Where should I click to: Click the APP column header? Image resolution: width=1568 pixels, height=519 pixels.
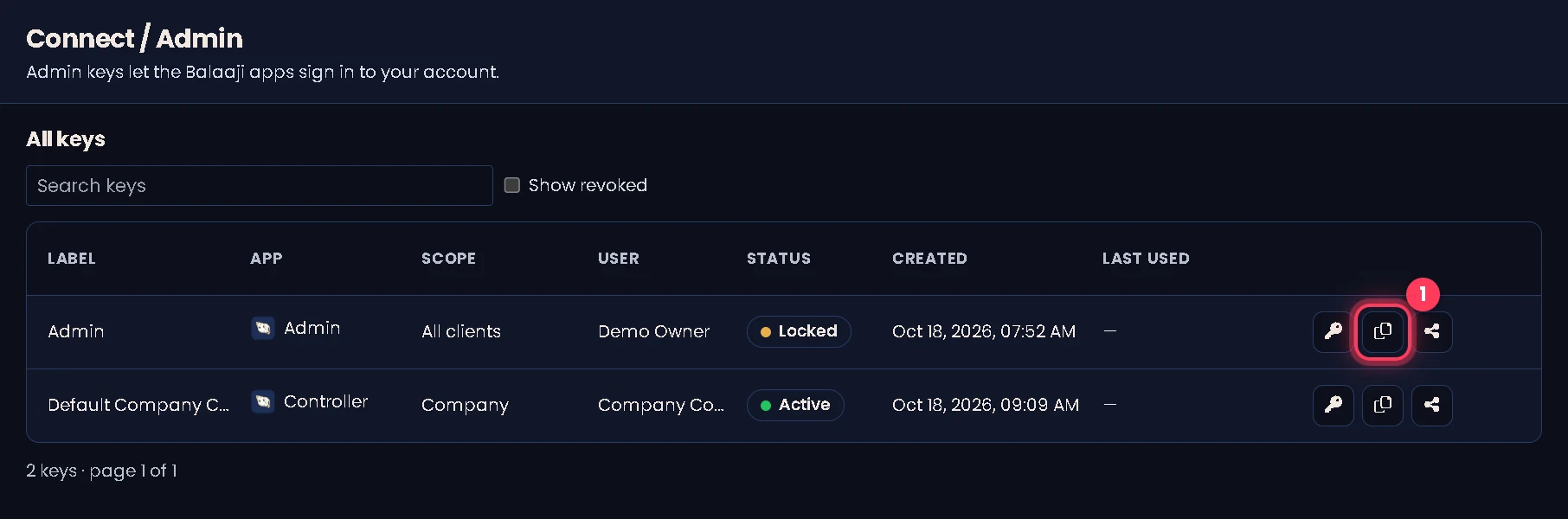(x=267, y=259)
